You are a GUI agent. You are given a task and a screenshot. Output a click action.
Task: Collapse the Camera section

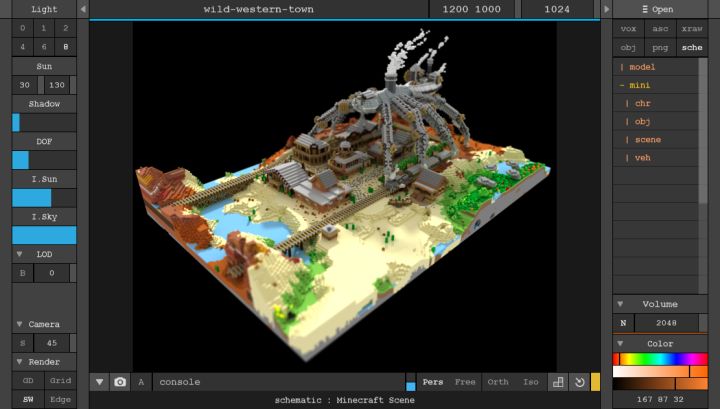point(20,325)
